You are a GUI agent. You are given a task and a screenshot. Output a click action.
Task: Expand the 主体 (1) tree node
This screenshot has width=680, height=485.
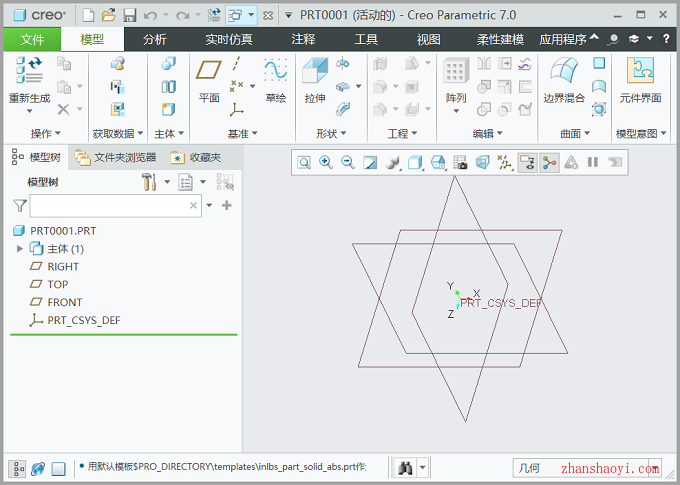pos(20,249)
